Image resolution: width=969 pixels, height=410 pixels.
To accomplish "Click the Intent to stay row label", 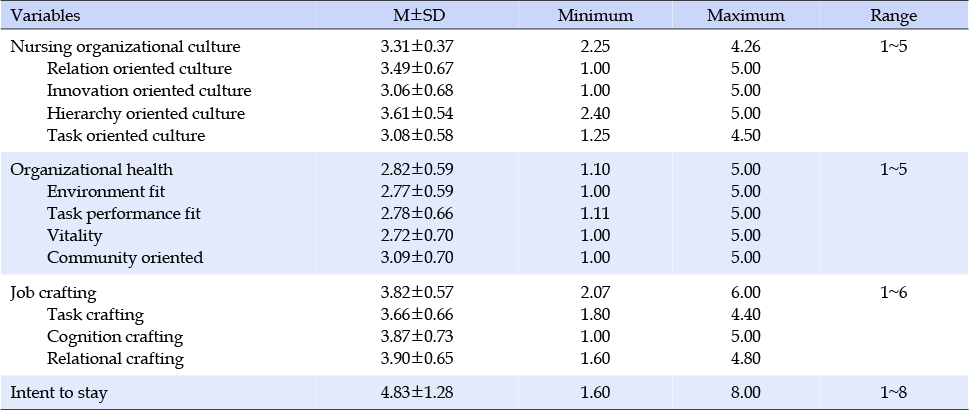I will [x=59, y=393].
